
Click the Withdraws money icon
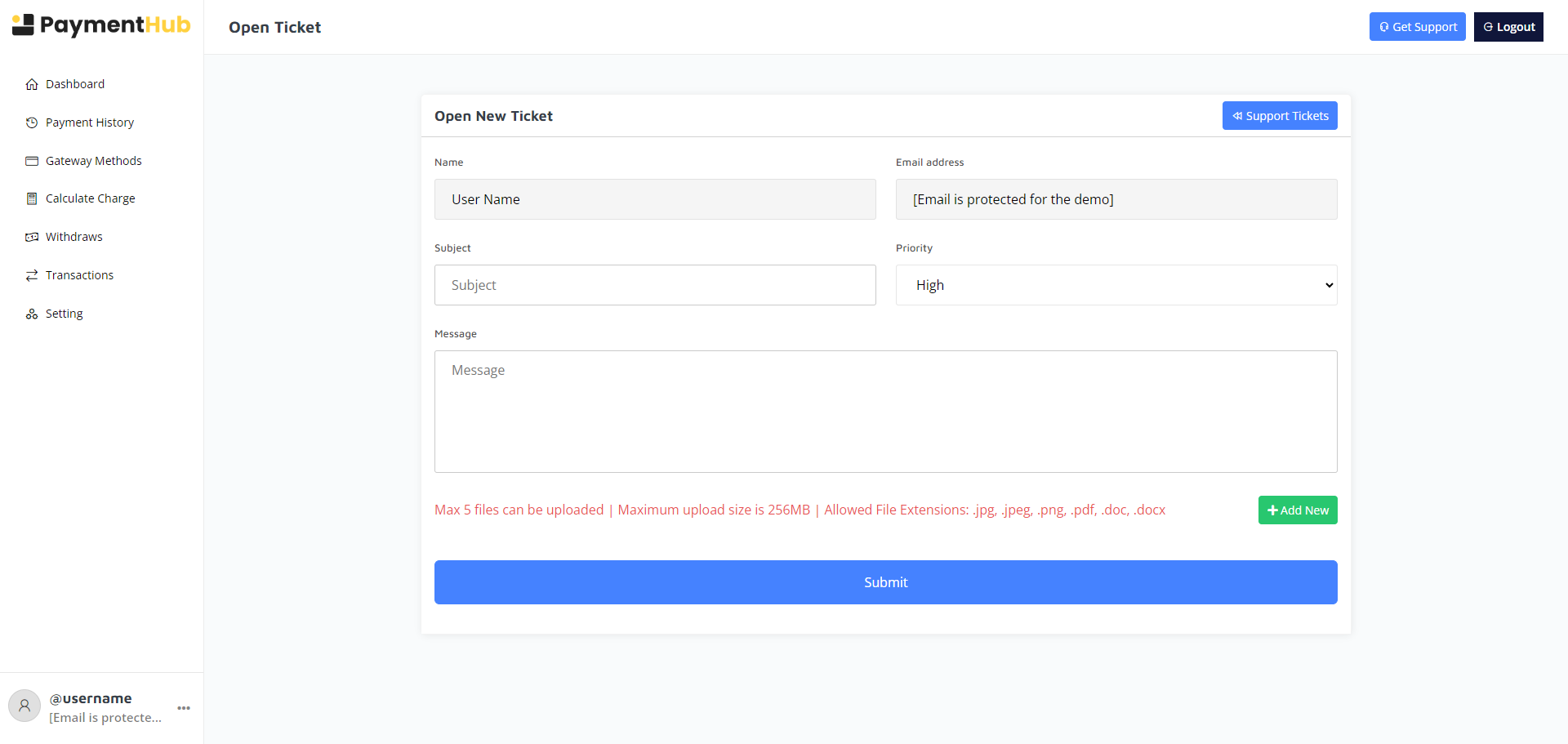32,237
